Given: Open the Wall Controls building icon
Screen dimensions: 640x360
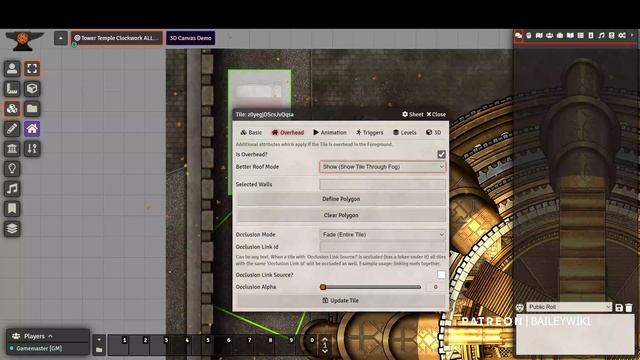Looking at the screenshot, I should click(x=12, y=149).
